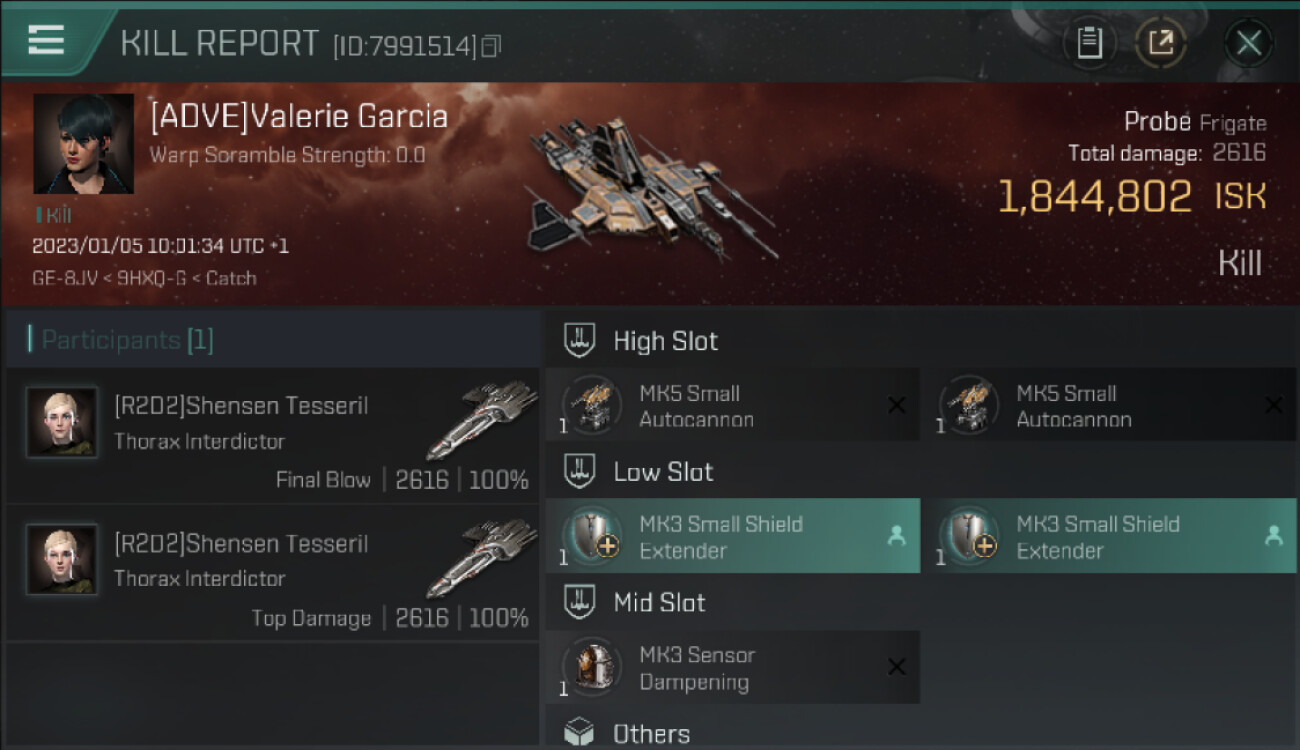Click the second MK3 Small Shield Extender icon

pos(969,536)
